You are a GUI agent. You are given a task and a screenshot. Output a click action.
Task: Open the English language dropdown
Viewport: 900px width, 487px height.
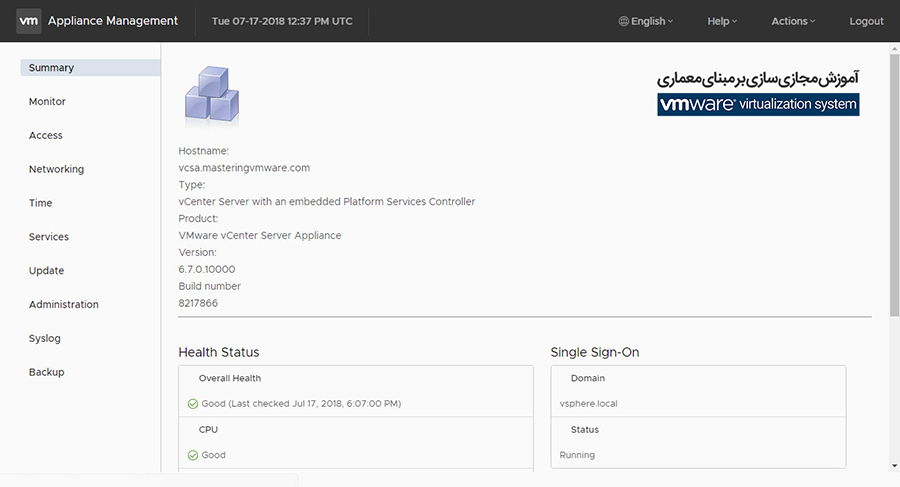[x=647, y=21]
